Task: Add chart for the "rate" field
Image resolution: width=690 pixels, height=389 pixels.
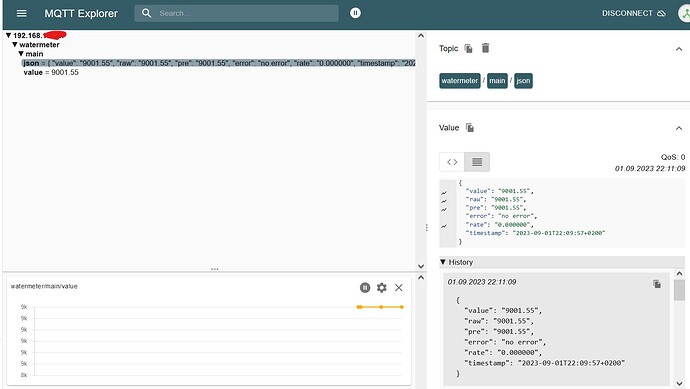Action: point(444,226)
